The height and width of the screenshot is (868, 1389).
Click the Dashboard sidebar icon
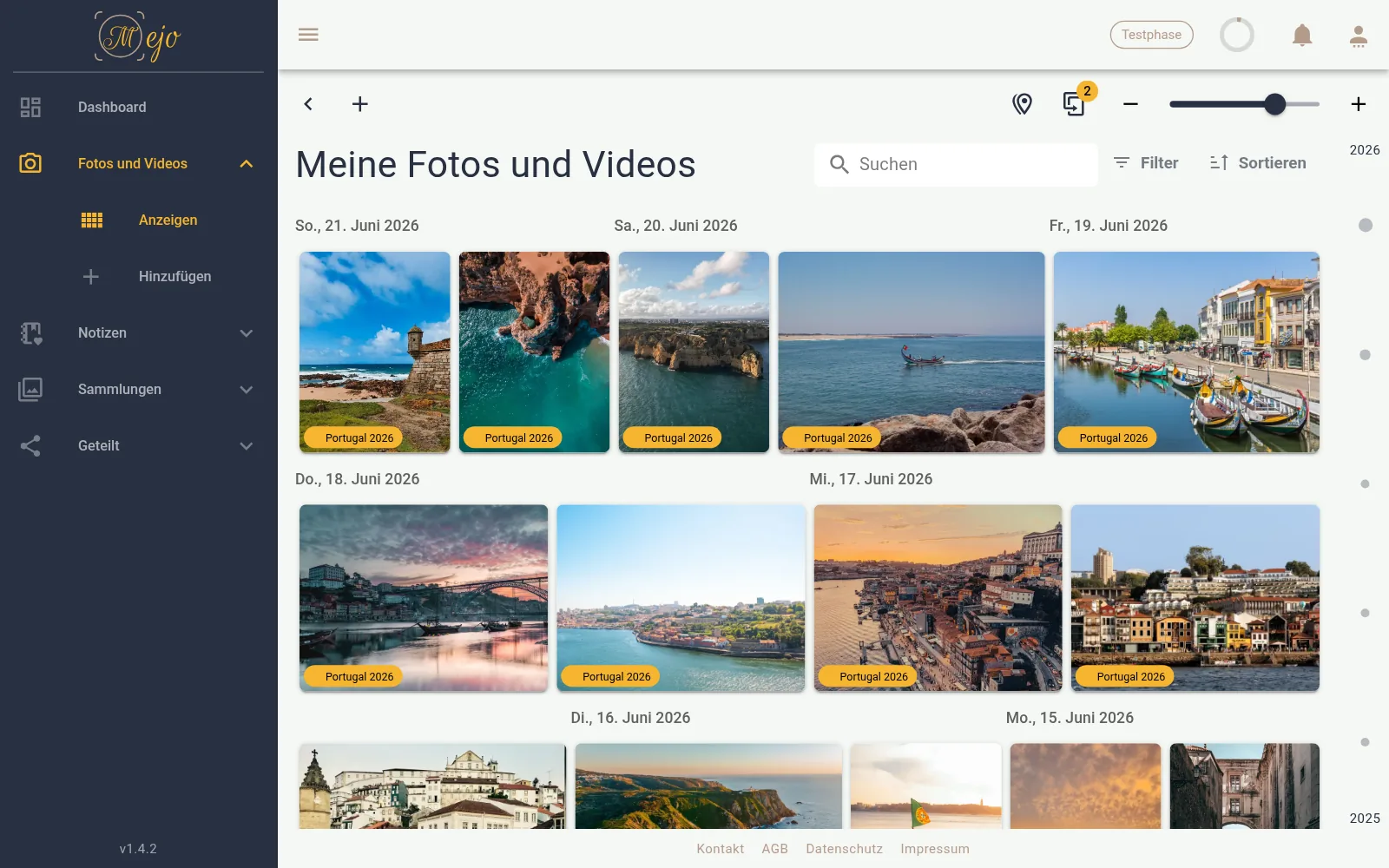pos(30,107)
